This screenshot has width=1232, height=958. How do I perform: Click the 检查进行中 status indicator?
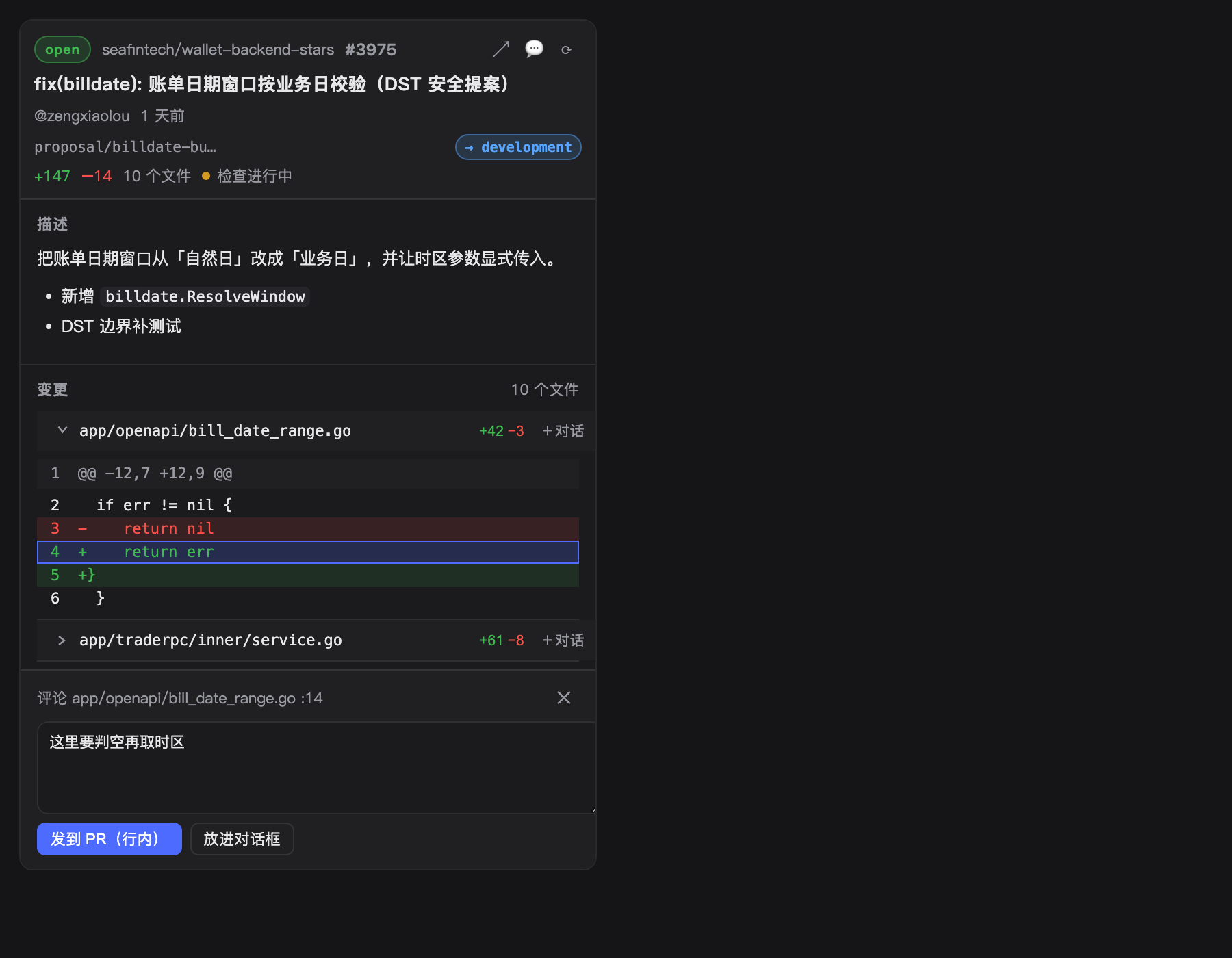247,176
